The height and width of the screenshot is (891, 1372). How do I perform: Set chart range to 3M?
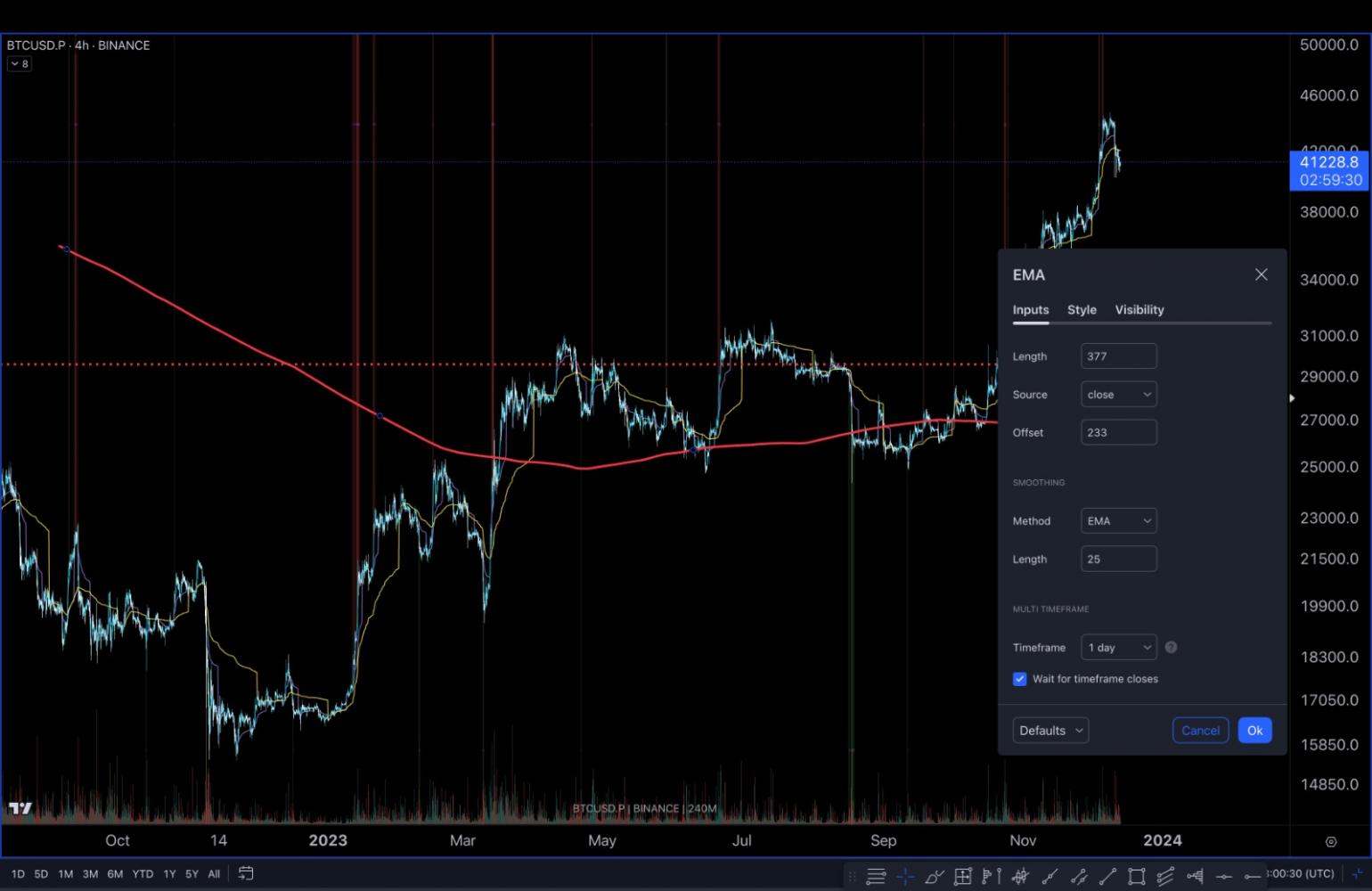(90, 874)
